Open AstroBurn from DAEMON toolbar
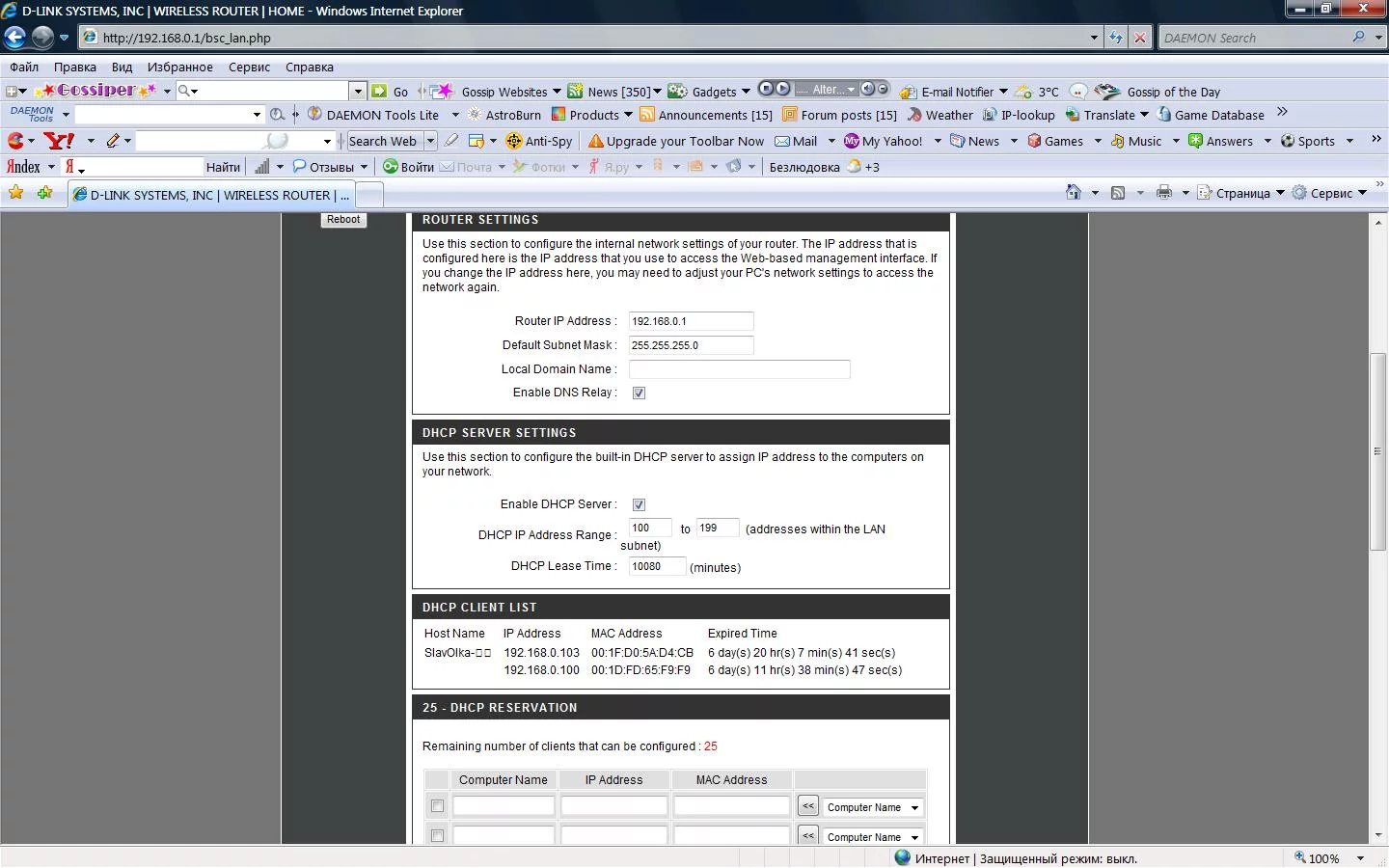 coord(504,115)
